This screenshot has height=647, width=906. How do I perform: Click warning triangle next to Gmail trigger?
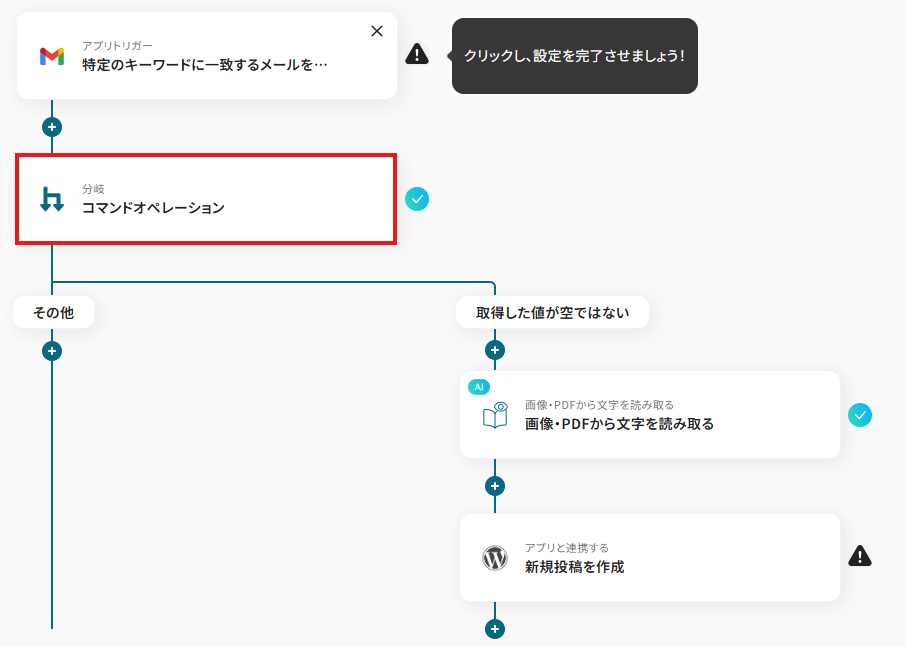pos(417,54)
